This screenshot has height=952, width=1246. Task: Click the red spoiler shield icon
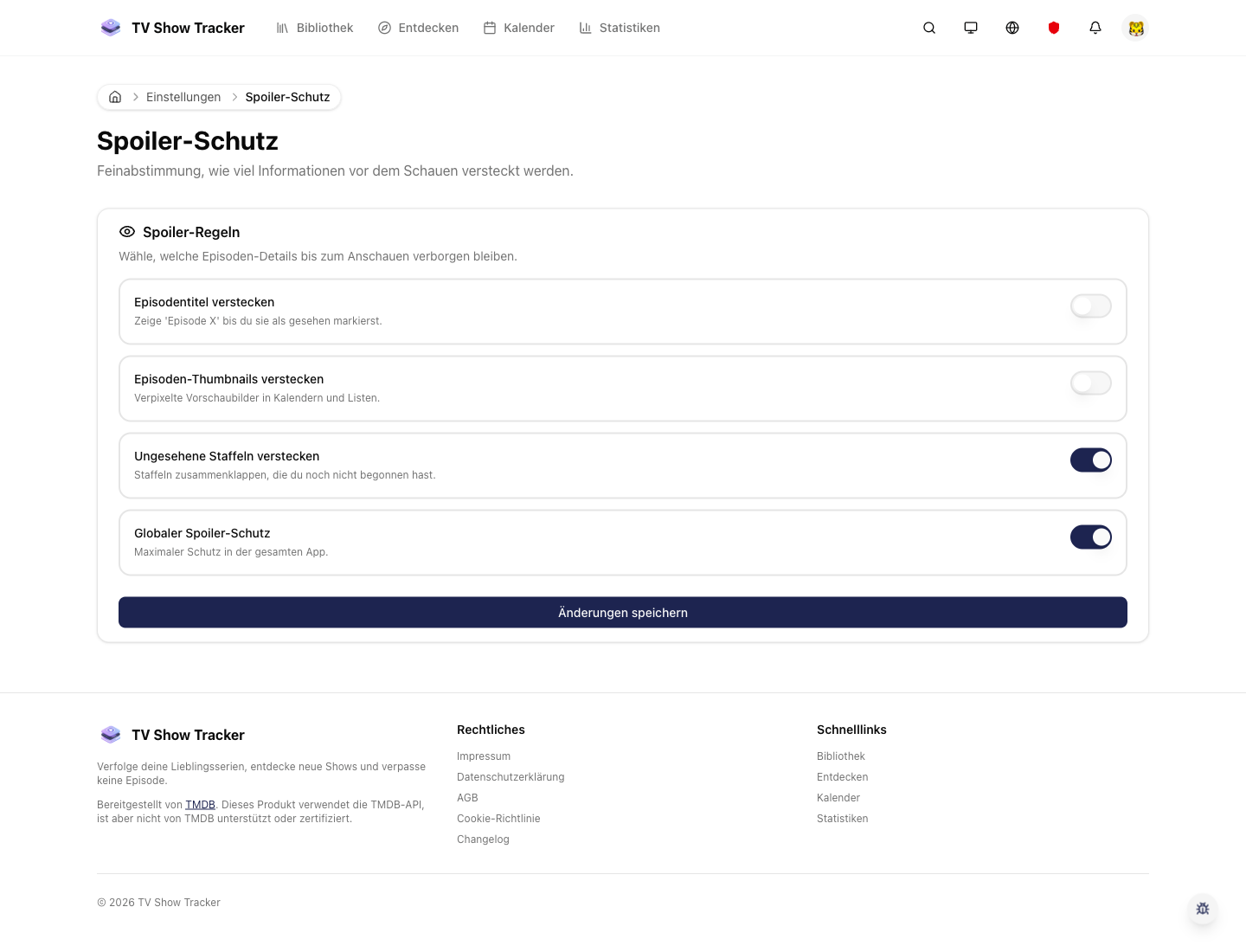(x=1054, y=28)
